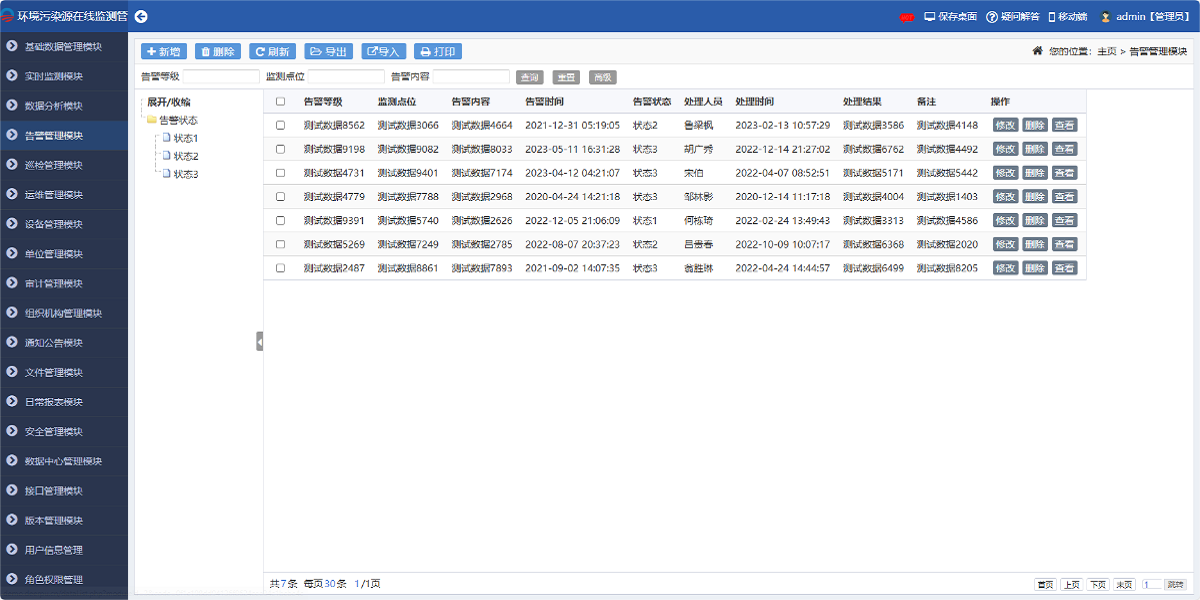Viewport: 1200px width, 600px height.
Task: Click the red HOT notification icon
Action: tap(907, 17)
